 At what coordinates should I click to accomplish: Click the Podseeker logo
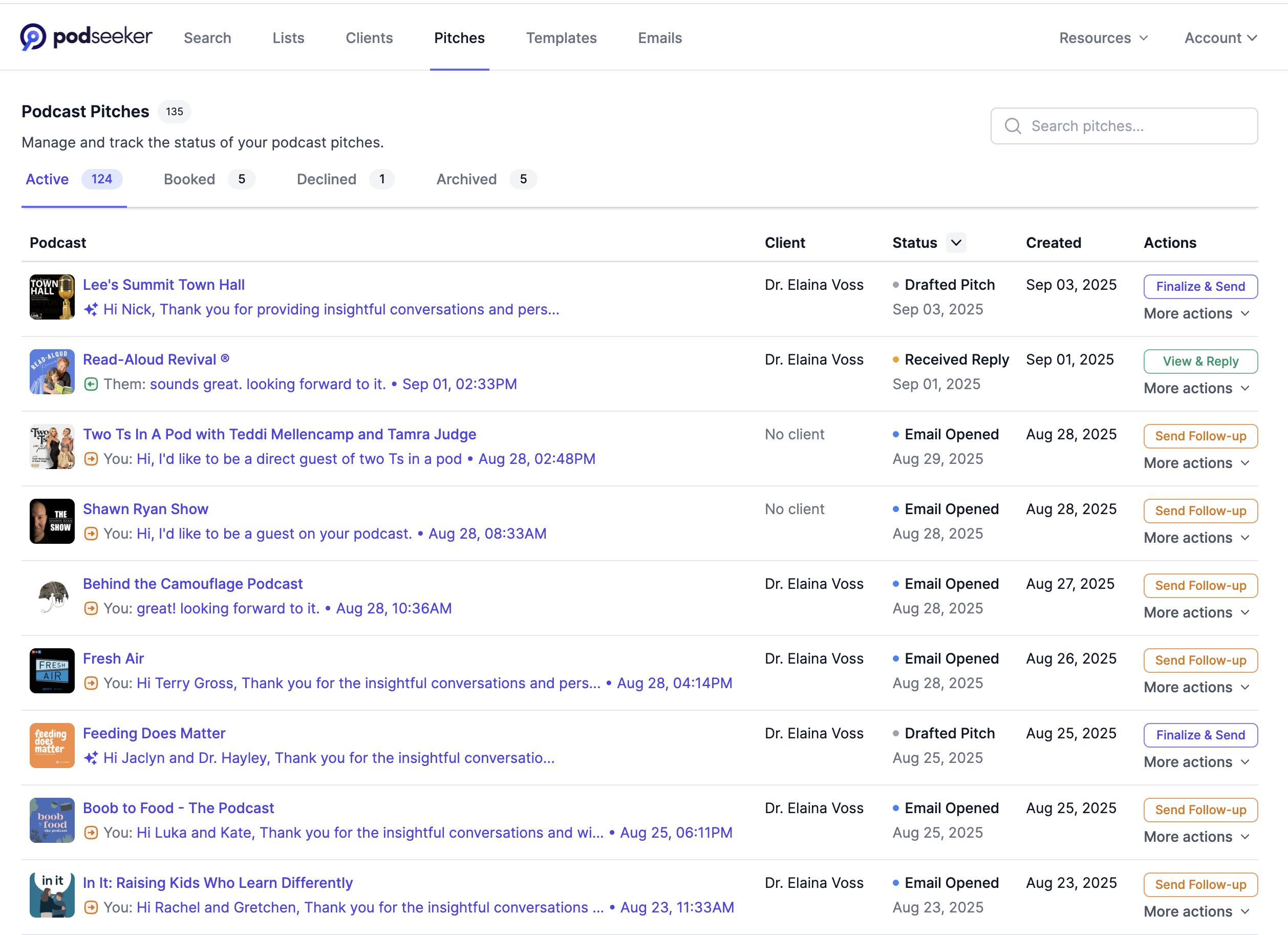point(87,37)
